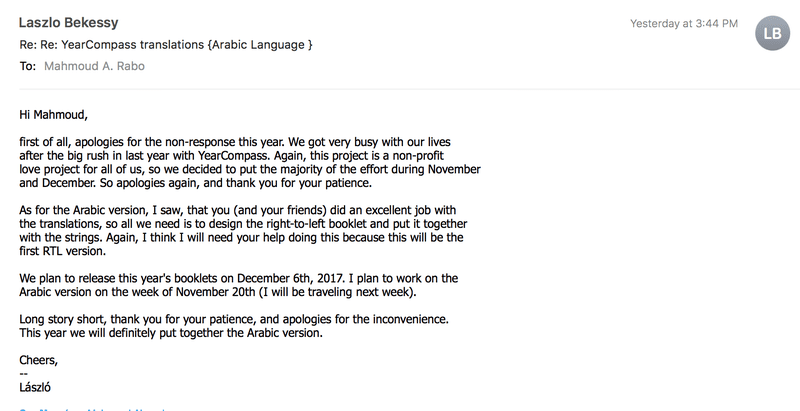Click the "--" signature separator

pyautogui.click(x=25, y=373)
